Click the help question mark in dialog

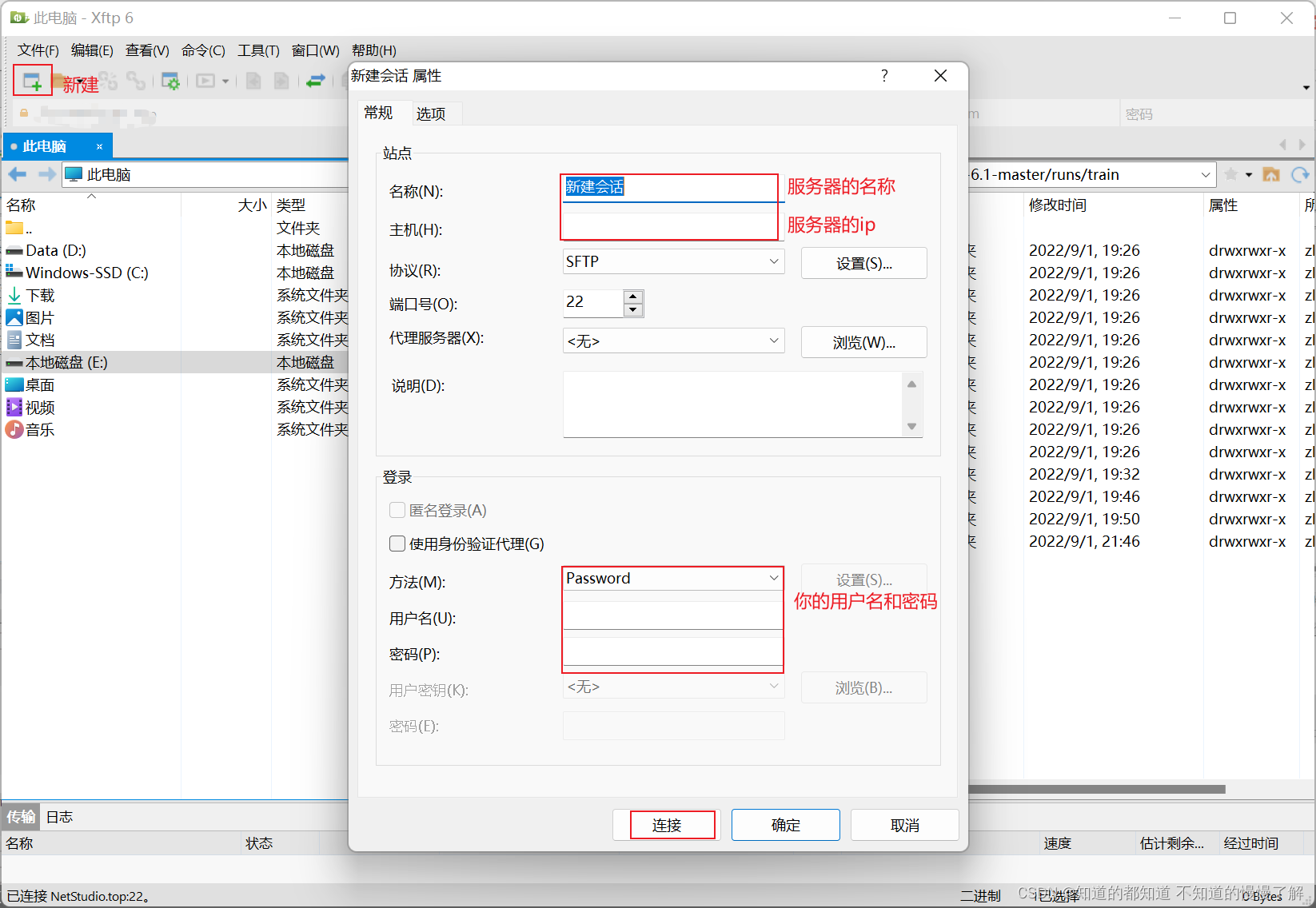click(884, 76)
